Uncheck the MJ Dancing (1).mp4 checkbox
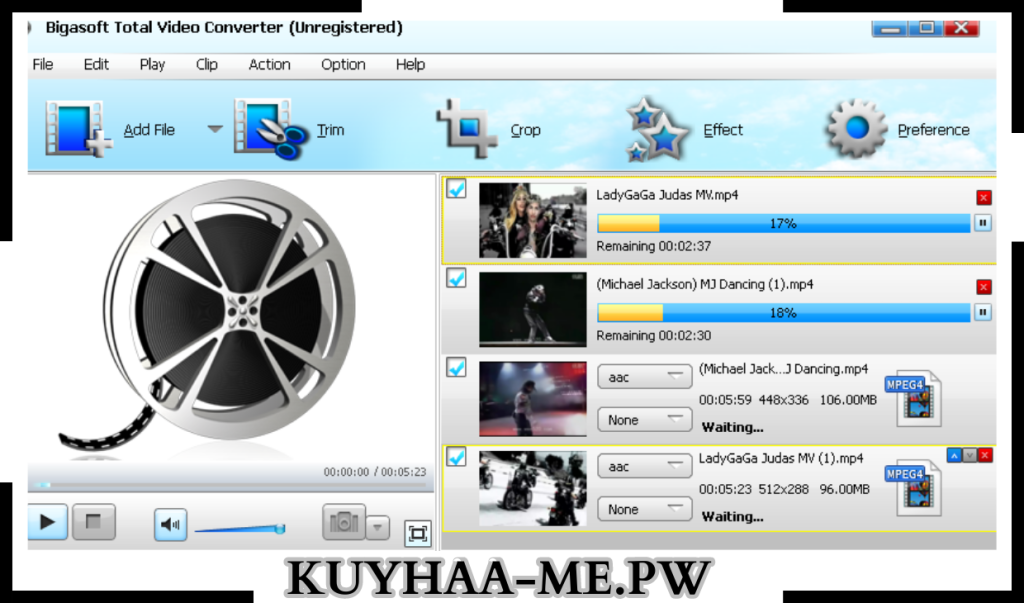1024x603 pixels. point(456,278)
